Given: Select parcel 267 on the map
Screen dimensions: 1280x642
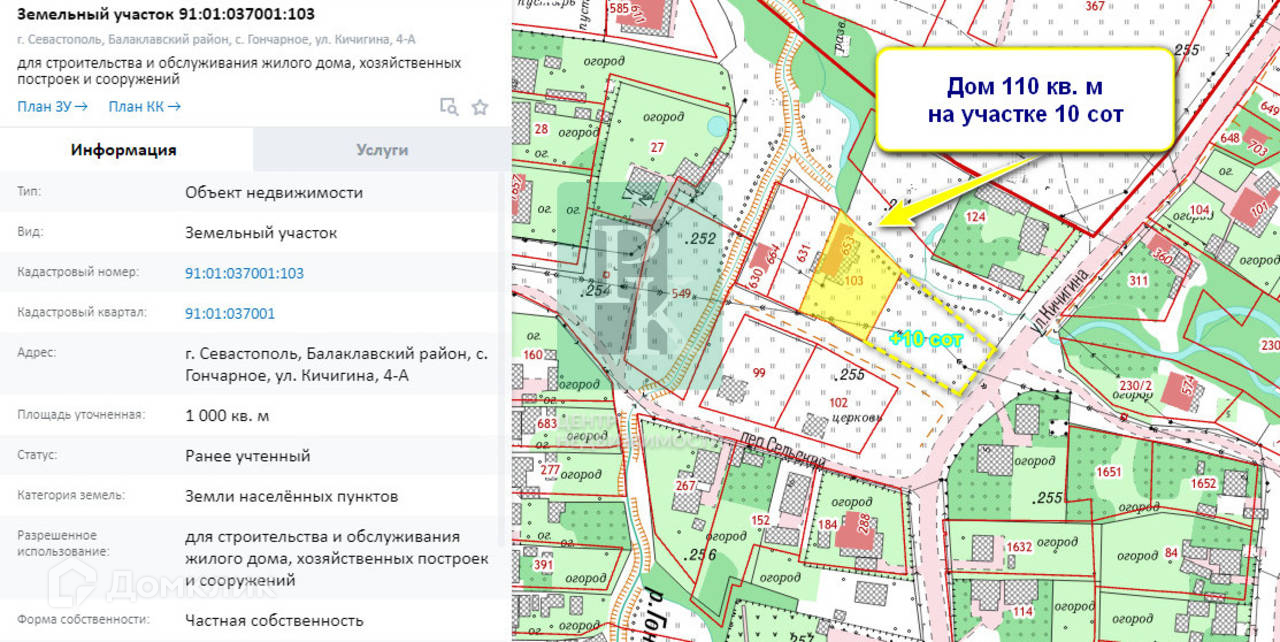Looking at the screenshot, I should 685,486.
